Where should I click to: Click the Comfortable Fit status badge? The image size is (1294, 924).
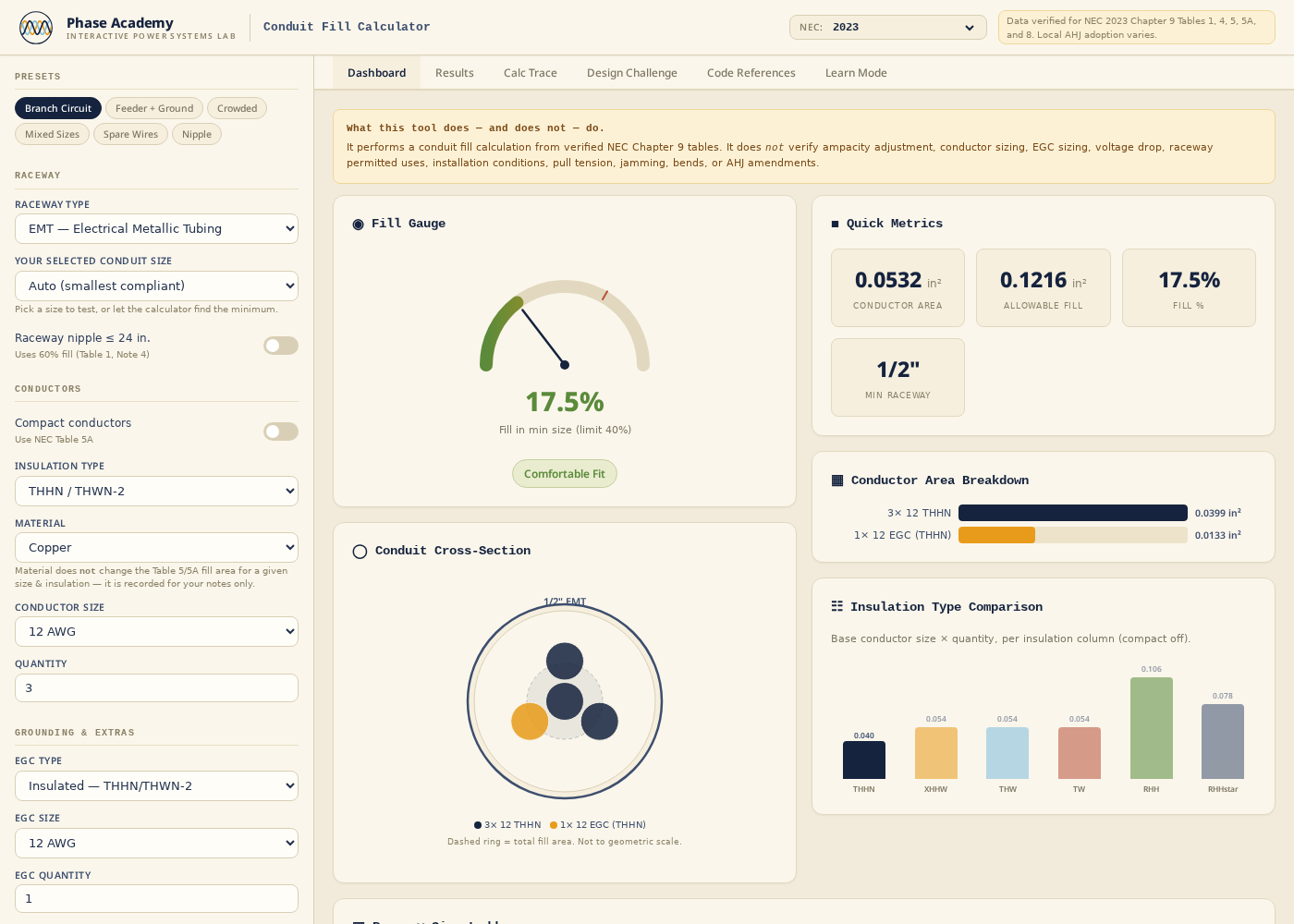[x=565, y=474]
